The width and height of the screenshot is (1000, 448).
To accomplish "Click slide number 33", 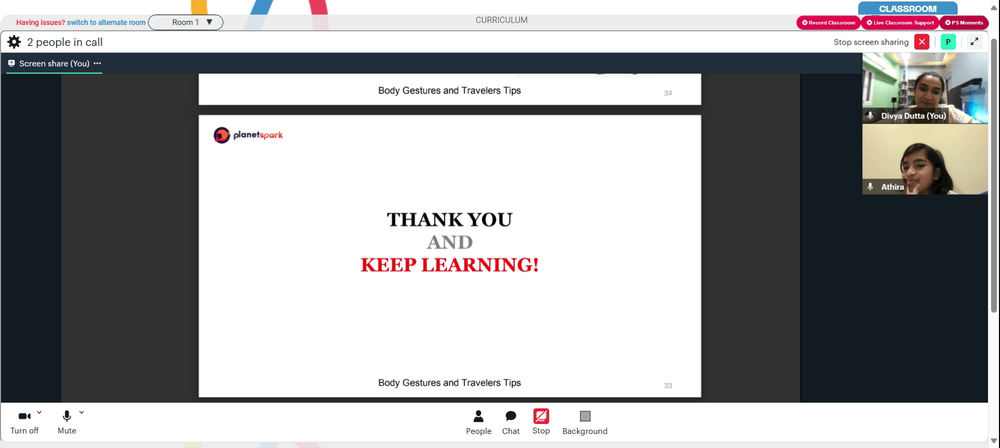I will 668,385.
